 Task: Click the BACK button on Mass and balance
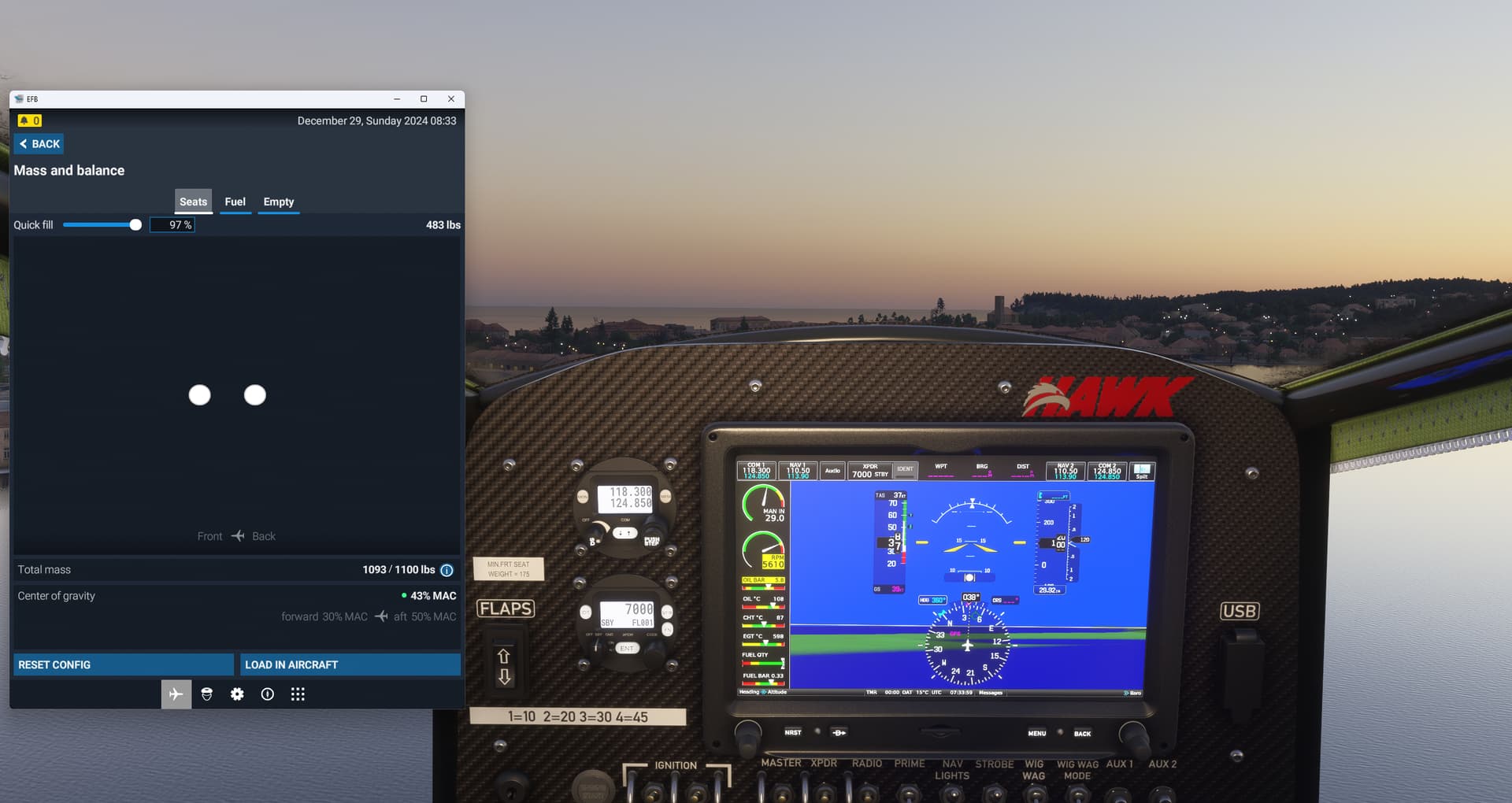[x=38, y=143]
